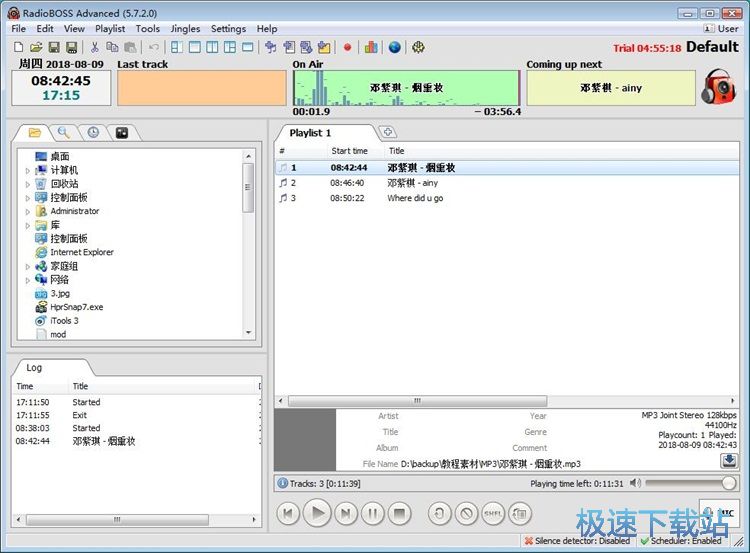The height and width of the screenshot is (553, 750).
Task: Expand the 回收站 tree node
Action: 28,184
